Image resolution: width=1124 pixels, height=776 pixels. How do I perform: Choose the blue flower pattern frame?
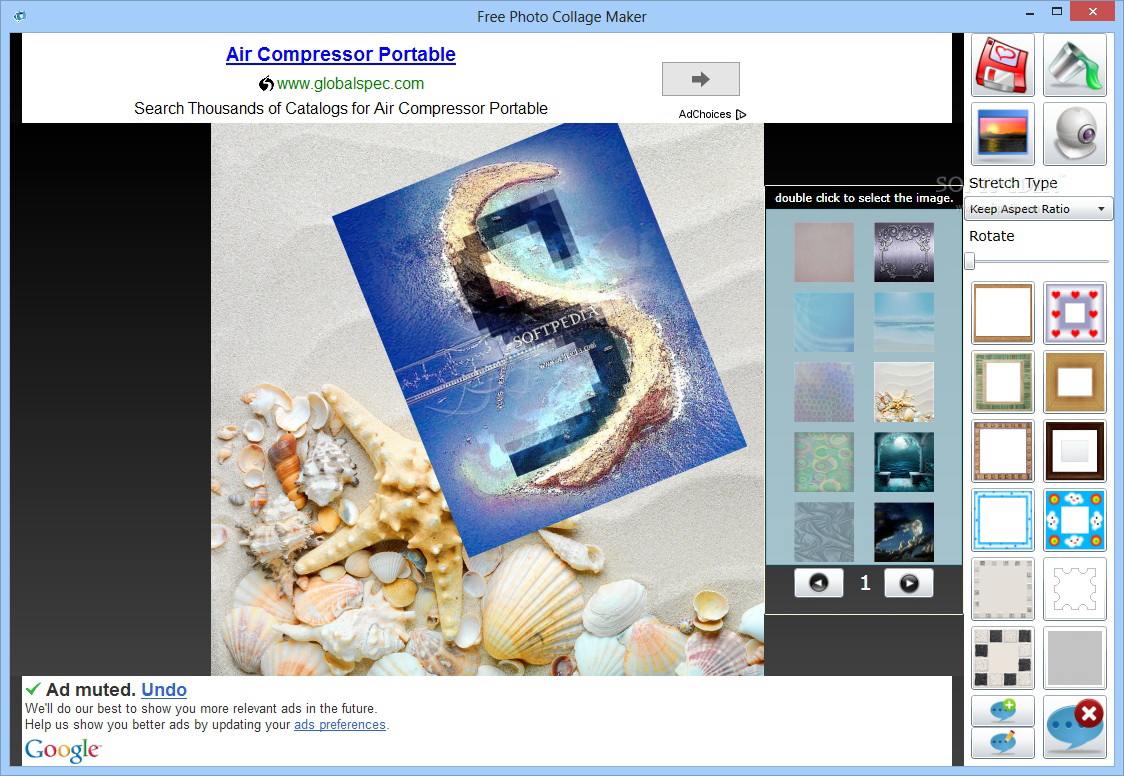[x=1075, y=520]
